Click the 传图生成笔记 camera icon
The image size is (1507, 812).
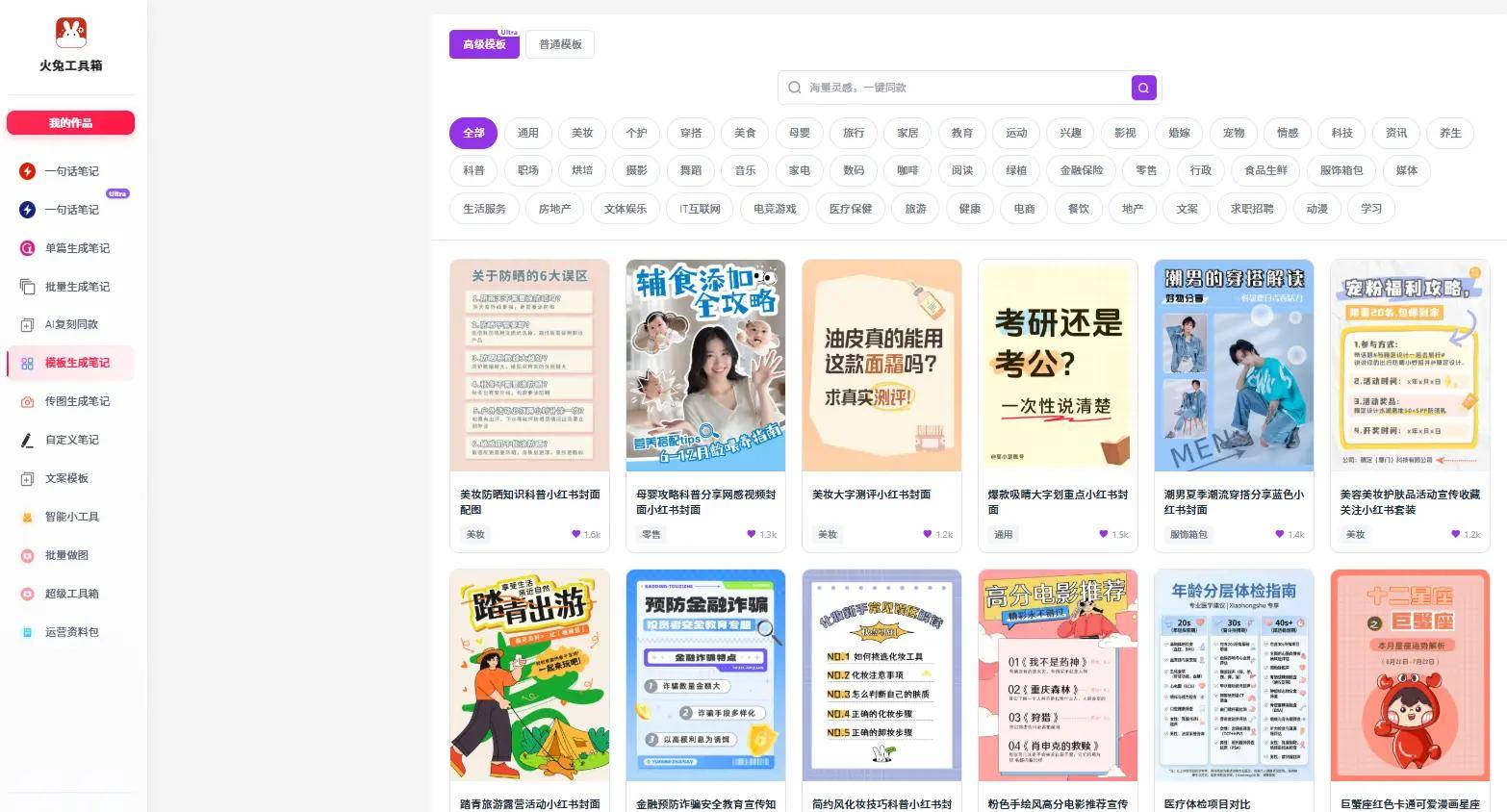pos(28,401)
